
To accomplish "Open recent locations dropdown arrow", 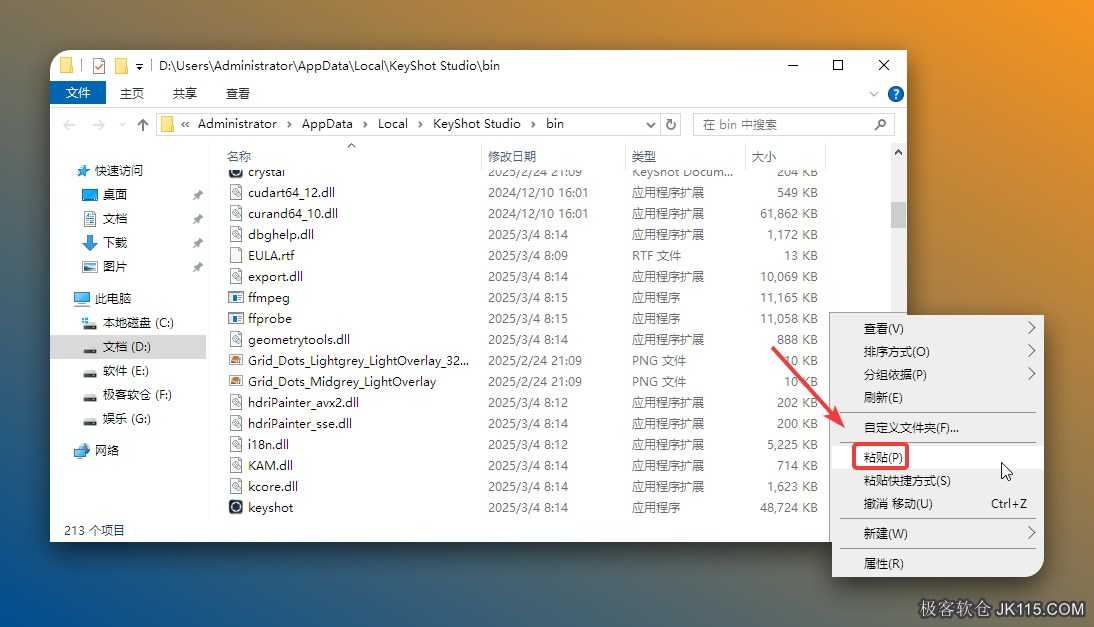I will click(122, 125).
